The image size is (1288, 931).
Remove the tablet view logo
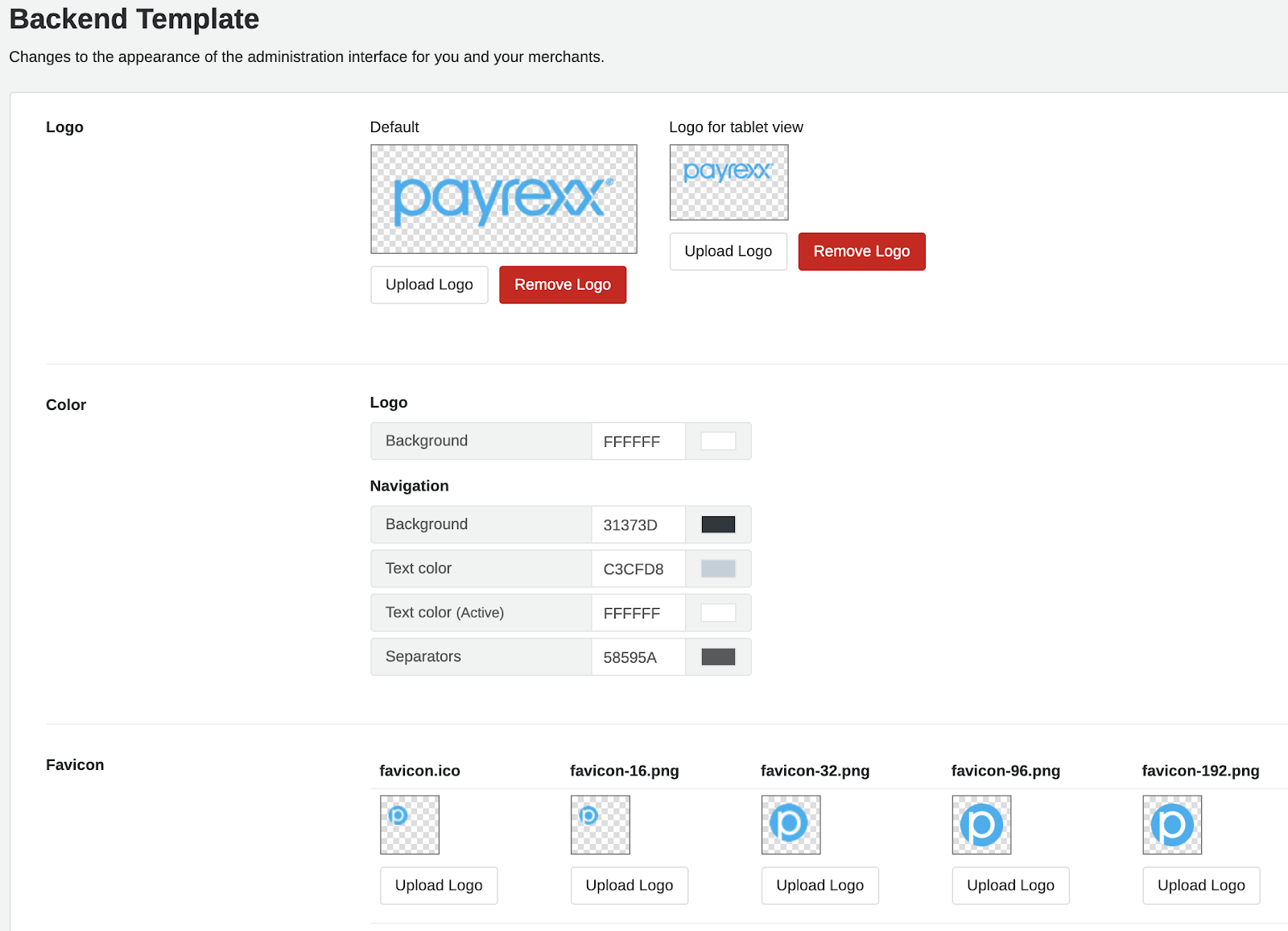point(861,251)
